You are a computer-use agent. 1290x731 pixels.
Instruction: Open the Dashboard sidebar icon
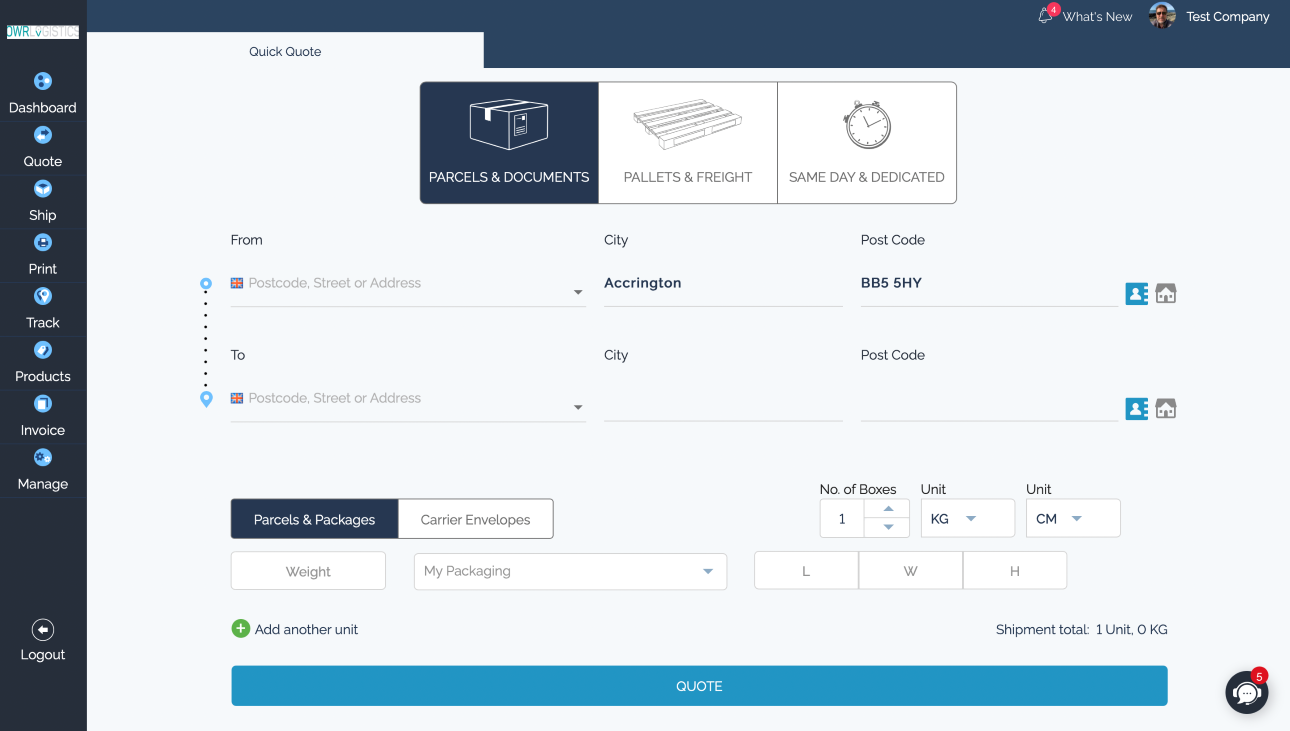(43, 82)
